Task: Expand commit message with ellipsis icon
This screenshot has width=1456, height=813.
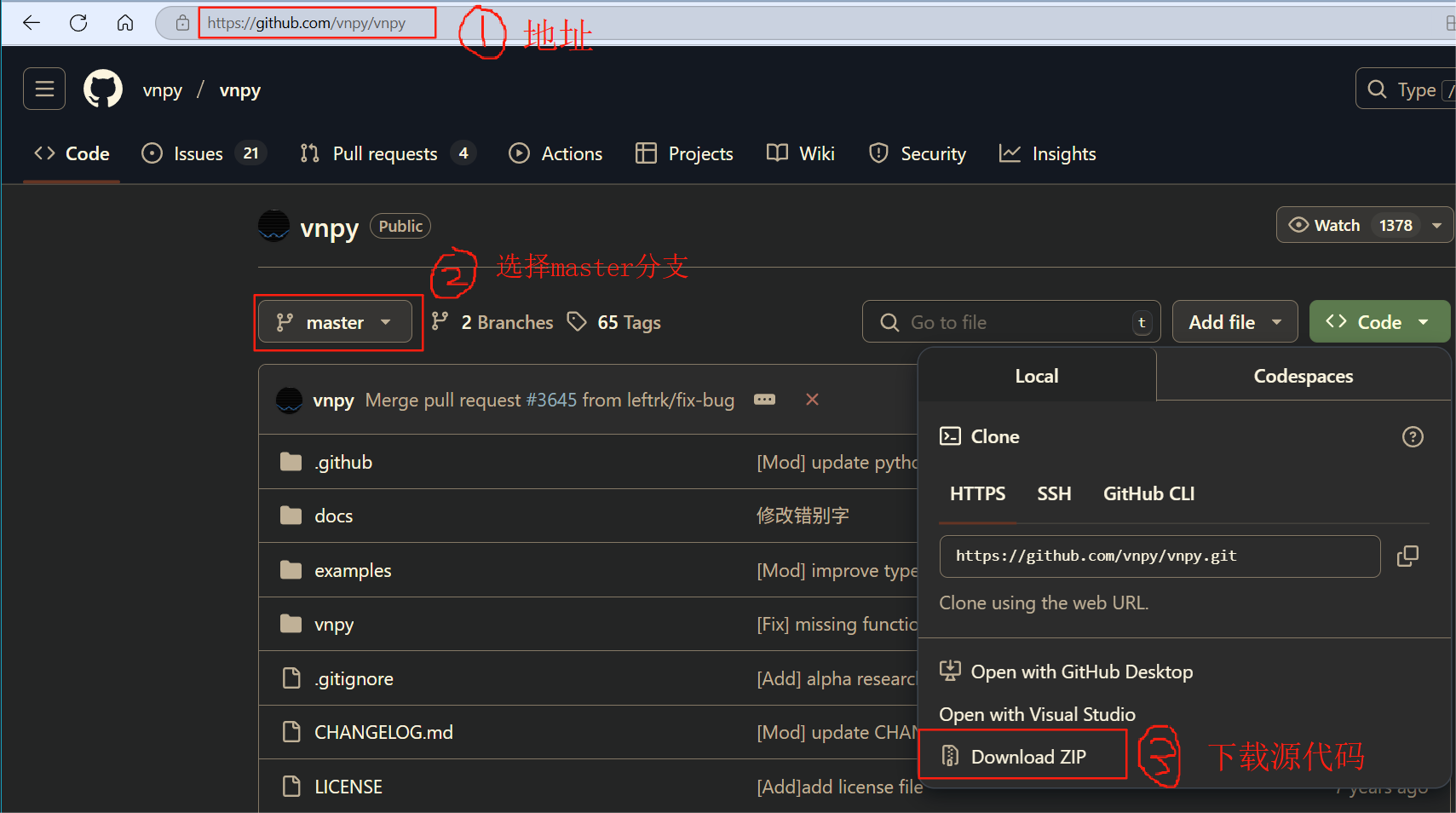Action: pos(765,400)
